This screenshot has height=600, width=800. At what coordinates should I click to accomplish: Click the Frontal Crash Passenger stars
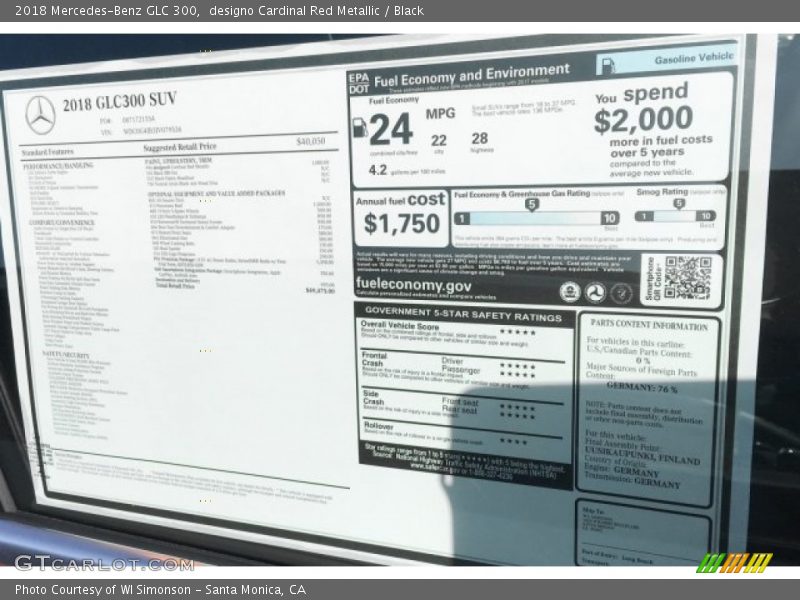[517, 374]
